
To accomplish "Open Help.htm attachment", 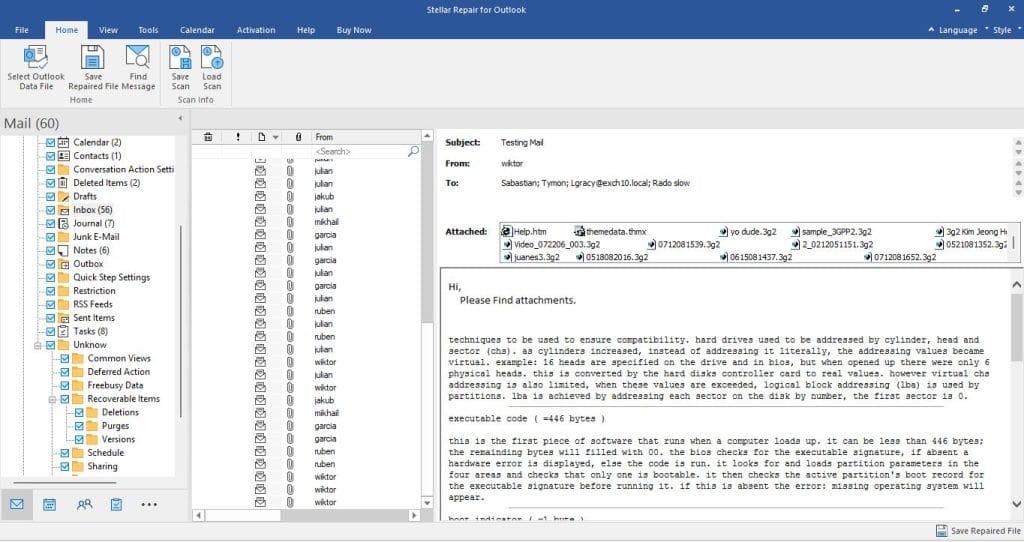I will [x=524, y=231].
